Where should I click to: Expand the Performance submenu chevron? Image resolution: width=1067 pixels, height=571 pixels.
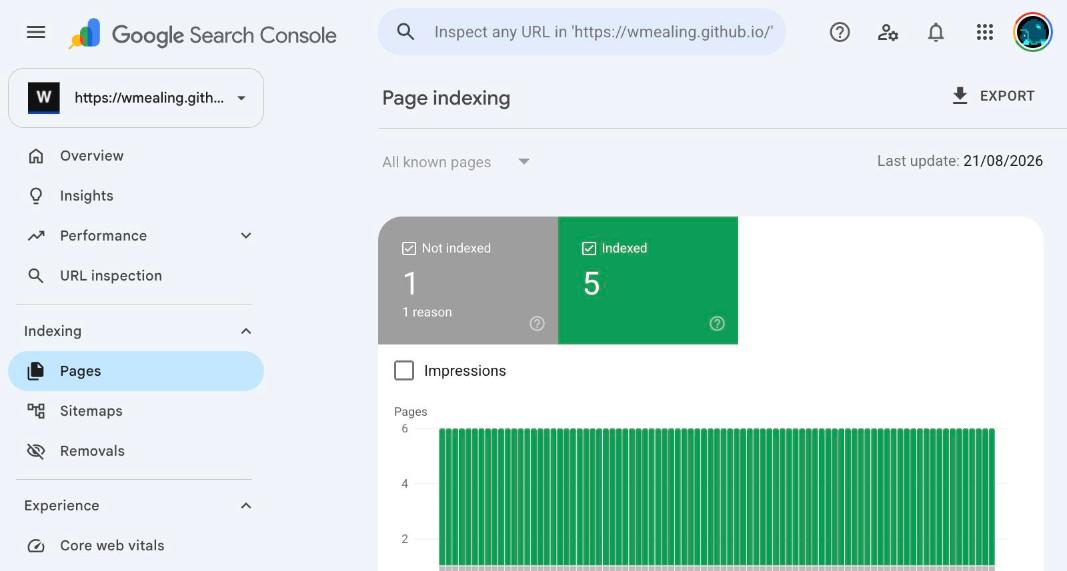(x=246, y=235)
